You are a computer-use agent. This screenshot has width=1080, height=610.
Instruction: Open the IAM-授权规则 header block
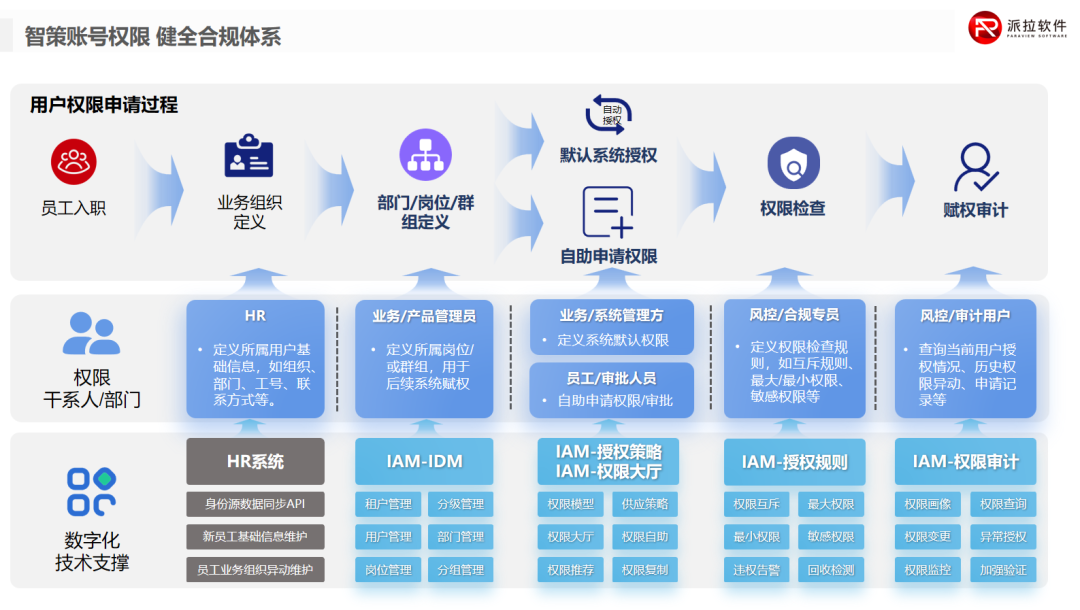tap(794, 461)
